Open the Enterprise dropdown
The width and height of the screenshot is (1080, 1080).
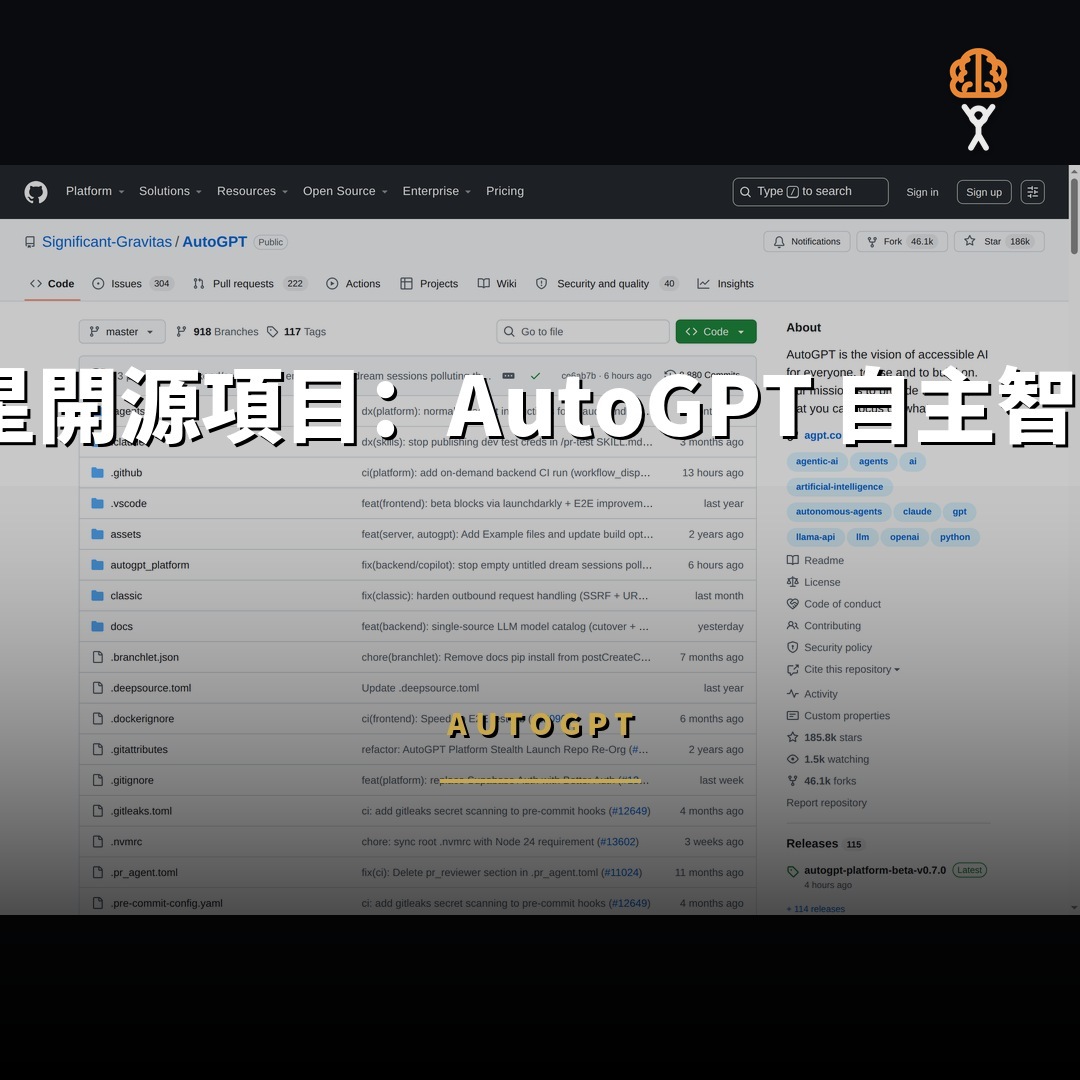437,191
